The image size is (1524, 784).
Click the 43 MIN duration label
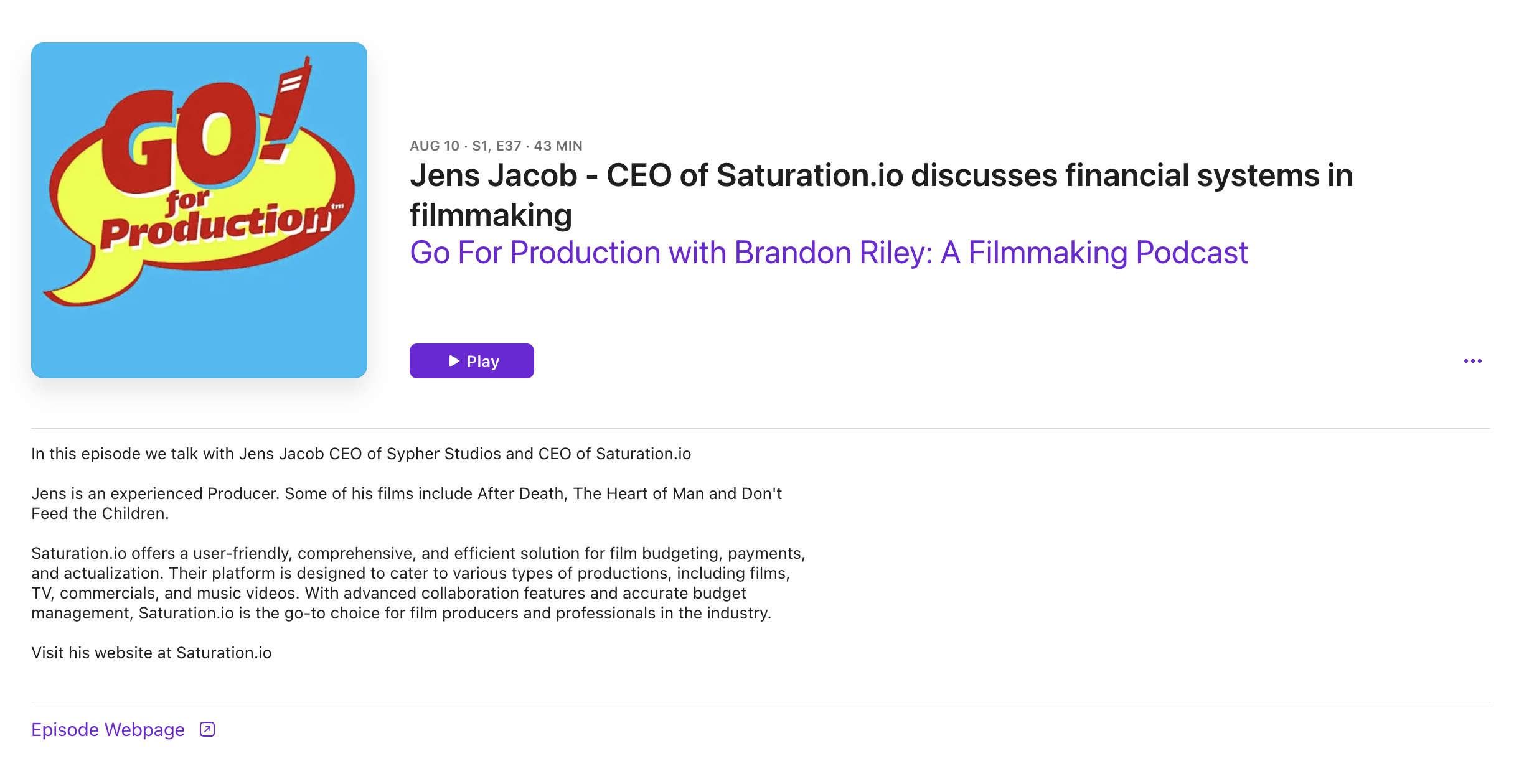(558, 146)
